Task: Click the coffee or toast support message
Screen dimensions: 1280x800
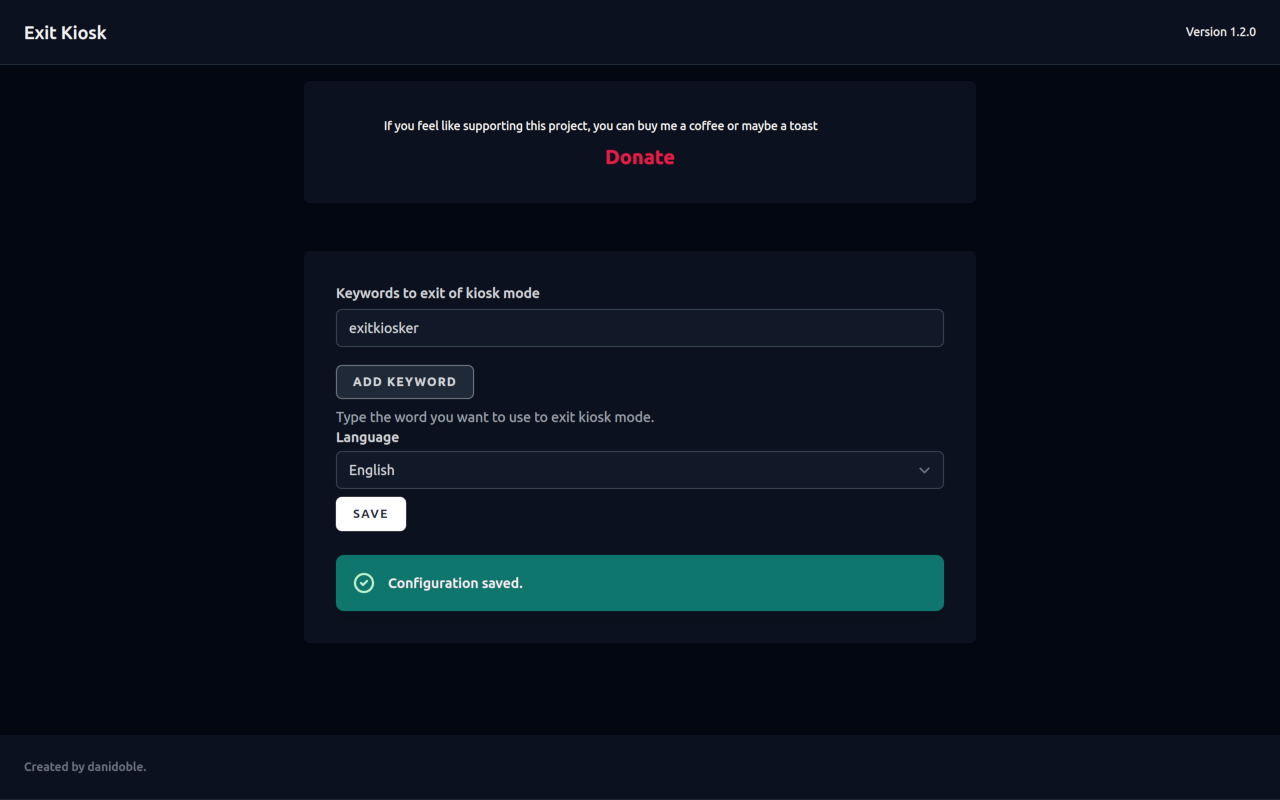Action: click(600, 126)
